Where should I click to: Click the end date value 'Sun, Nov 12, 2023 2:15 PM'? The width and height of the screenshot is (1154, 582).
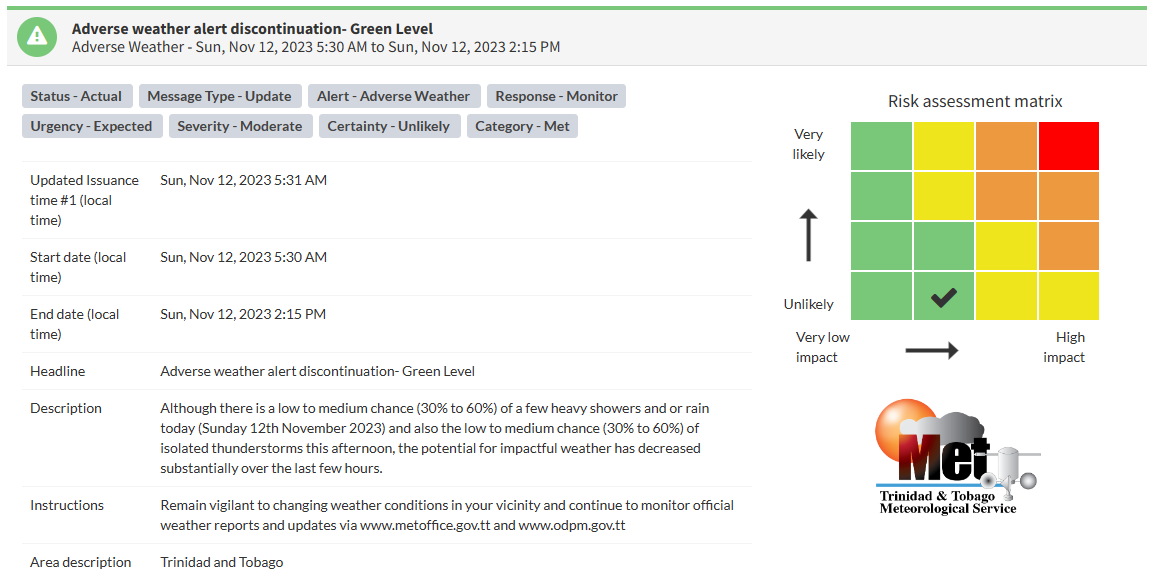pos(243,314)
